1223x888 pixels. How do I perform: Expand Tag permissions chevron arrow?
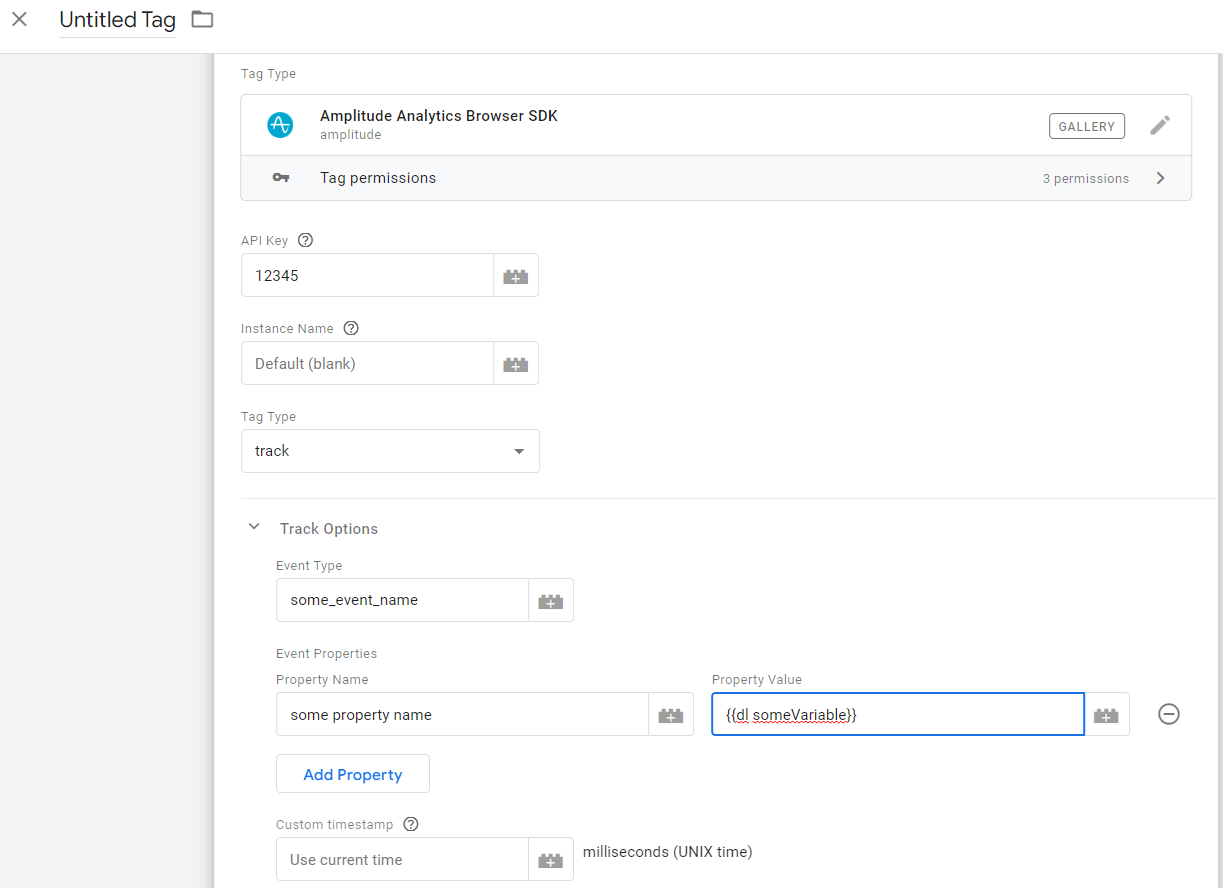1161,178
